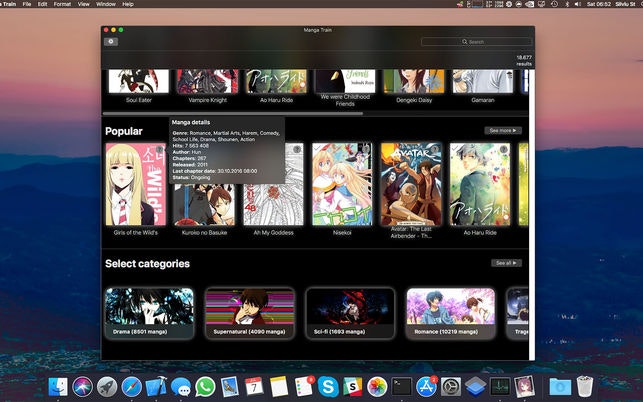Open Launchpad rocket icon in dock
Viewport: 643px width, 402px height.
107,387
